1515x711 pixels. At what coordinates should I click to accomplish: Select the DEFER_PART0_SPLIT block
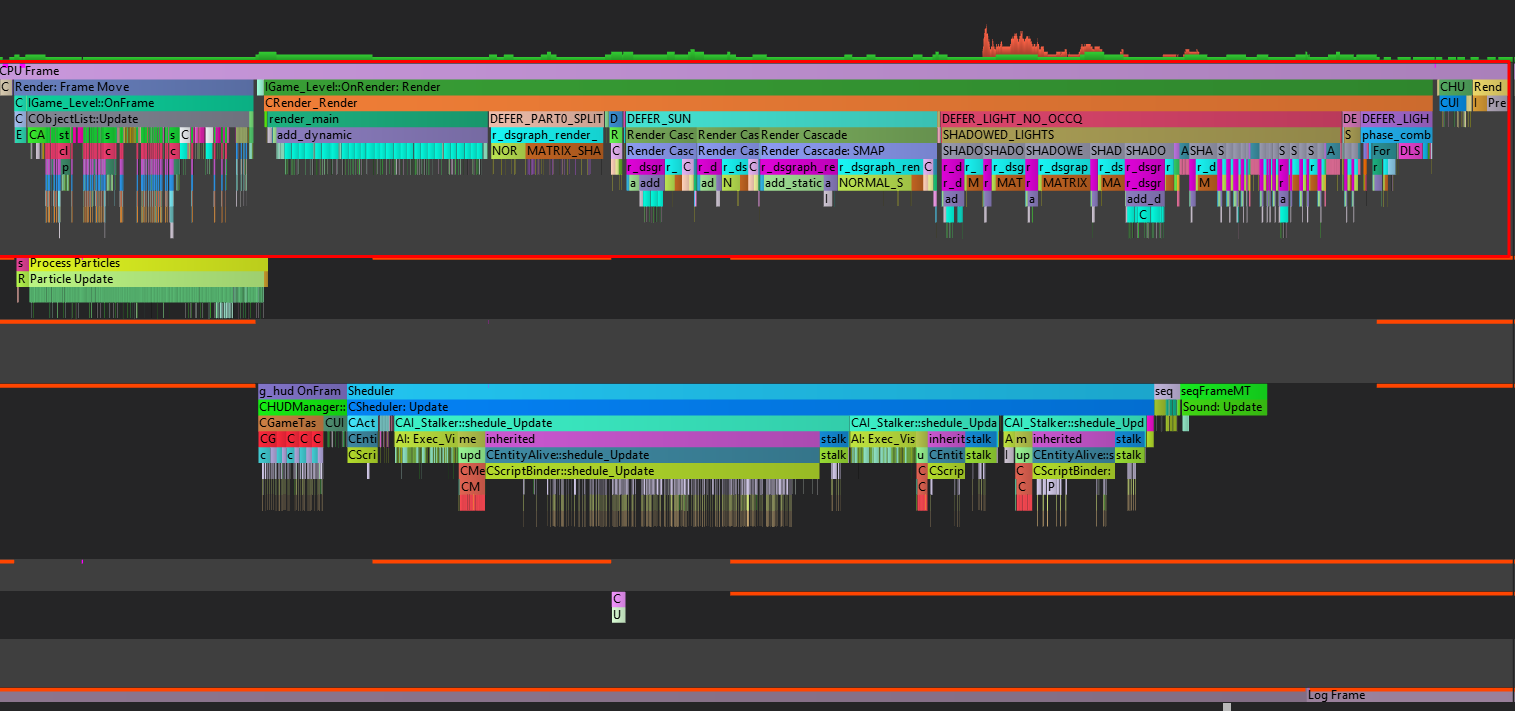coord(547,119)
